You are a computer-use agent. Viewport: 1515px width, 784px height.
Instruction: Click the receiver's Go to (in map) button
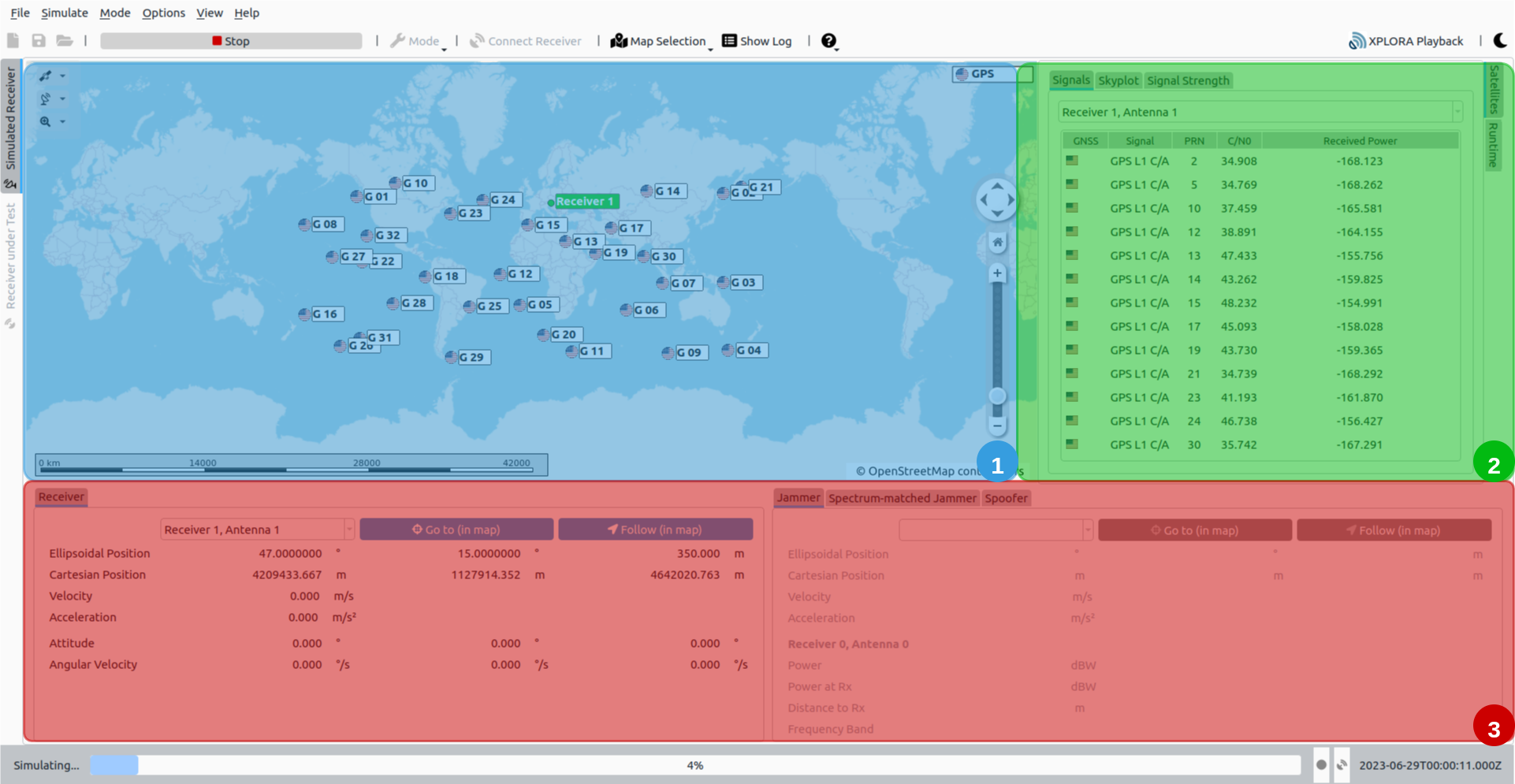[x=456, y=529]
